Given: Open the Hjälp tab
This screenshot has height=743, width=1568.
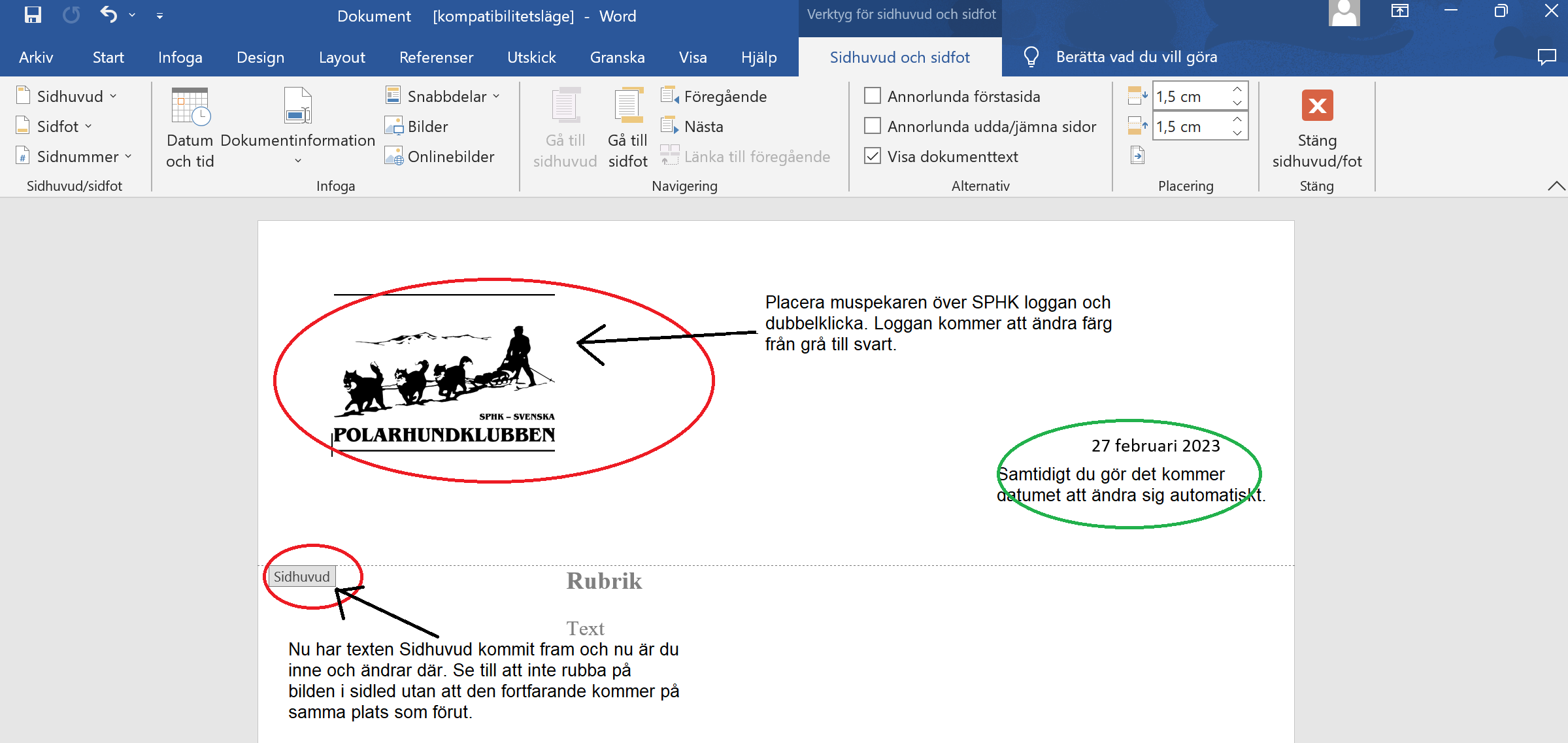Looking at the screenshot, I should pos(759,58).
